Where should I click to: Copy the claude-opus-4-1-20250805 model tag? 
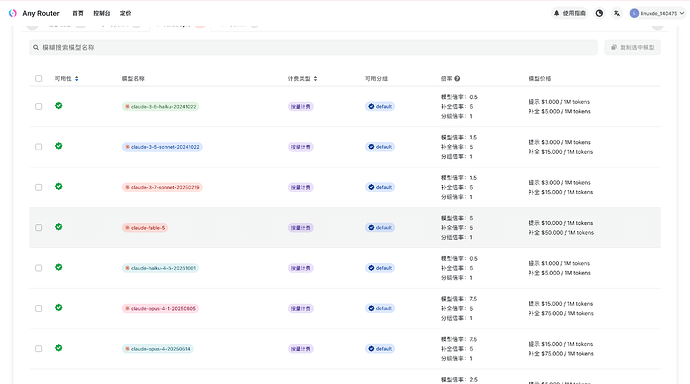(x=160, y=308)
